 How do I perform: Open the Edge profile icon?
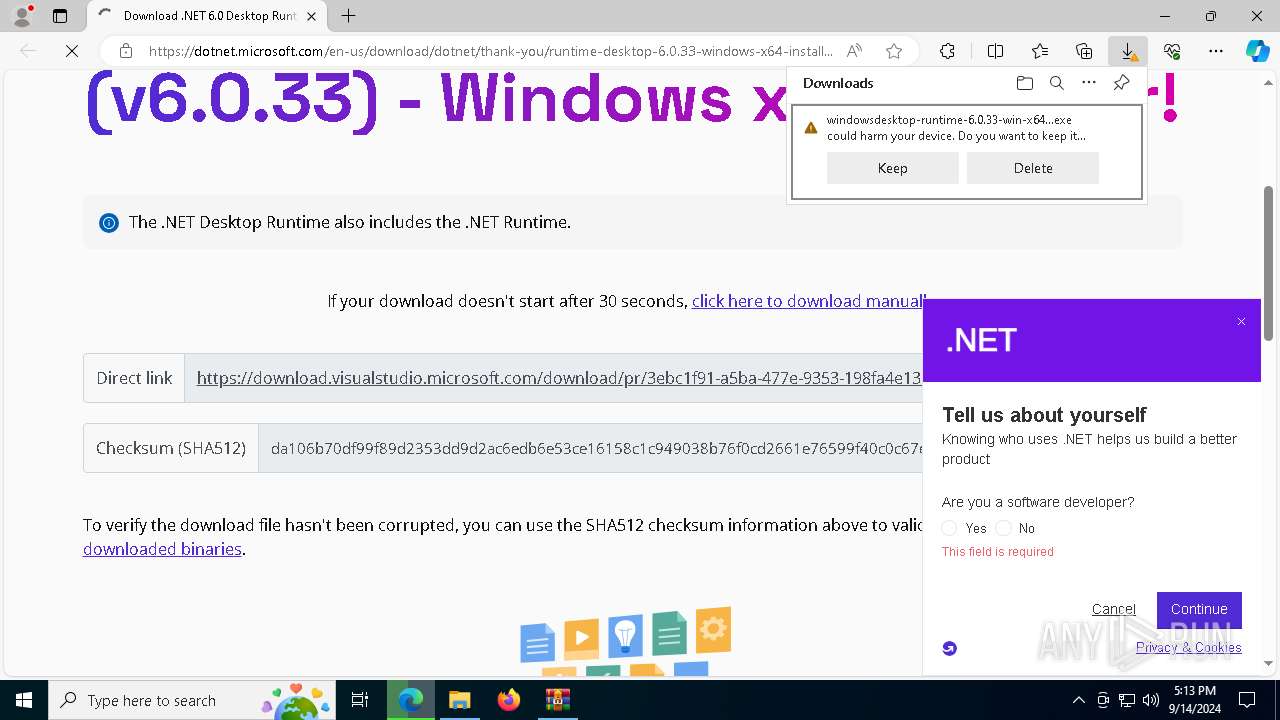pos(22,15)
